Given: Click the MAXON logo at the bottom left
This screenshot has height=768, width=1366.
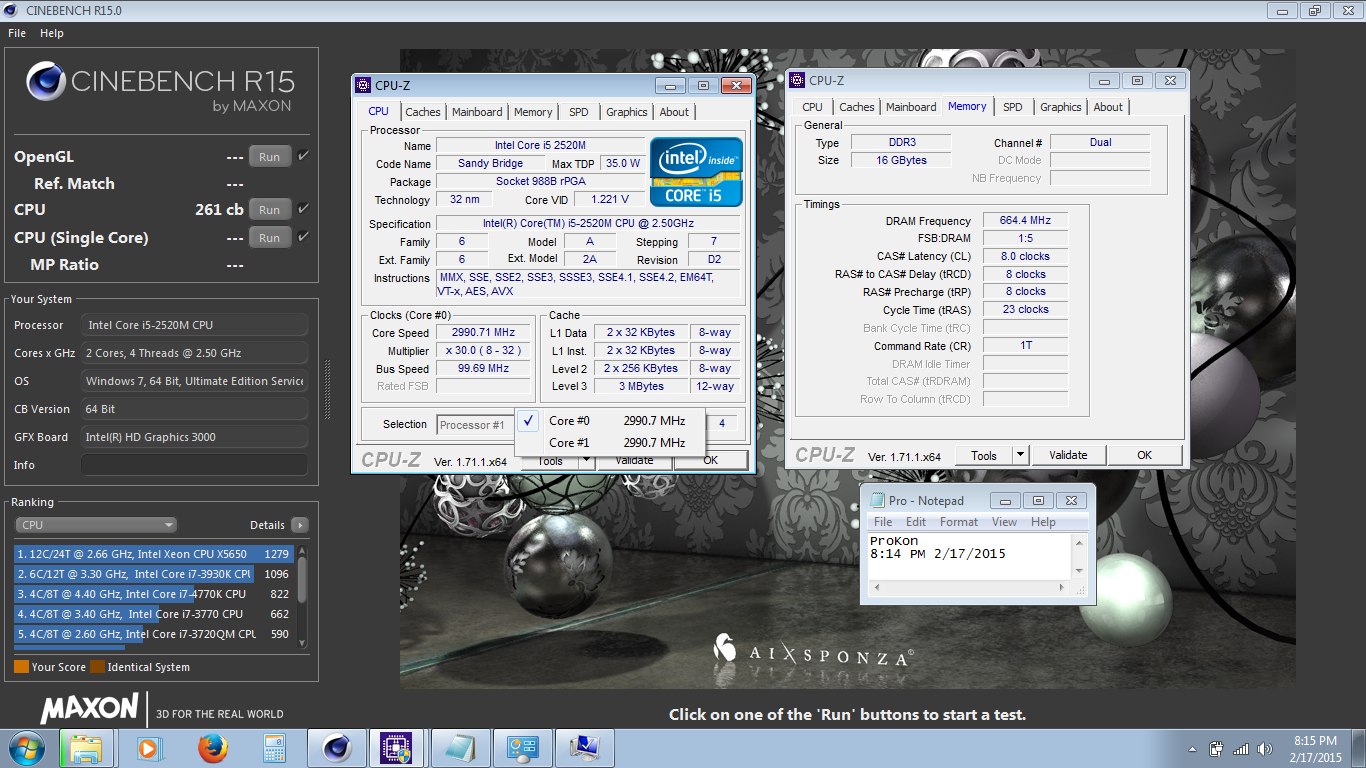Looking at the screenshot, I should pos(90,708).
